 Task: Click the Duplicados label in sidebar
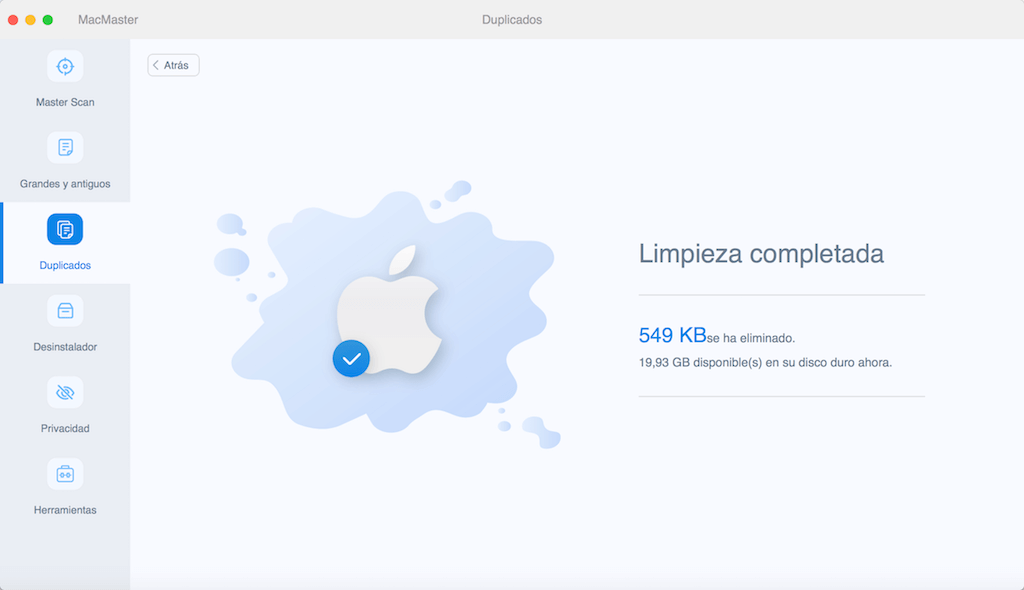pyautogui.click(x=65, y=266)
